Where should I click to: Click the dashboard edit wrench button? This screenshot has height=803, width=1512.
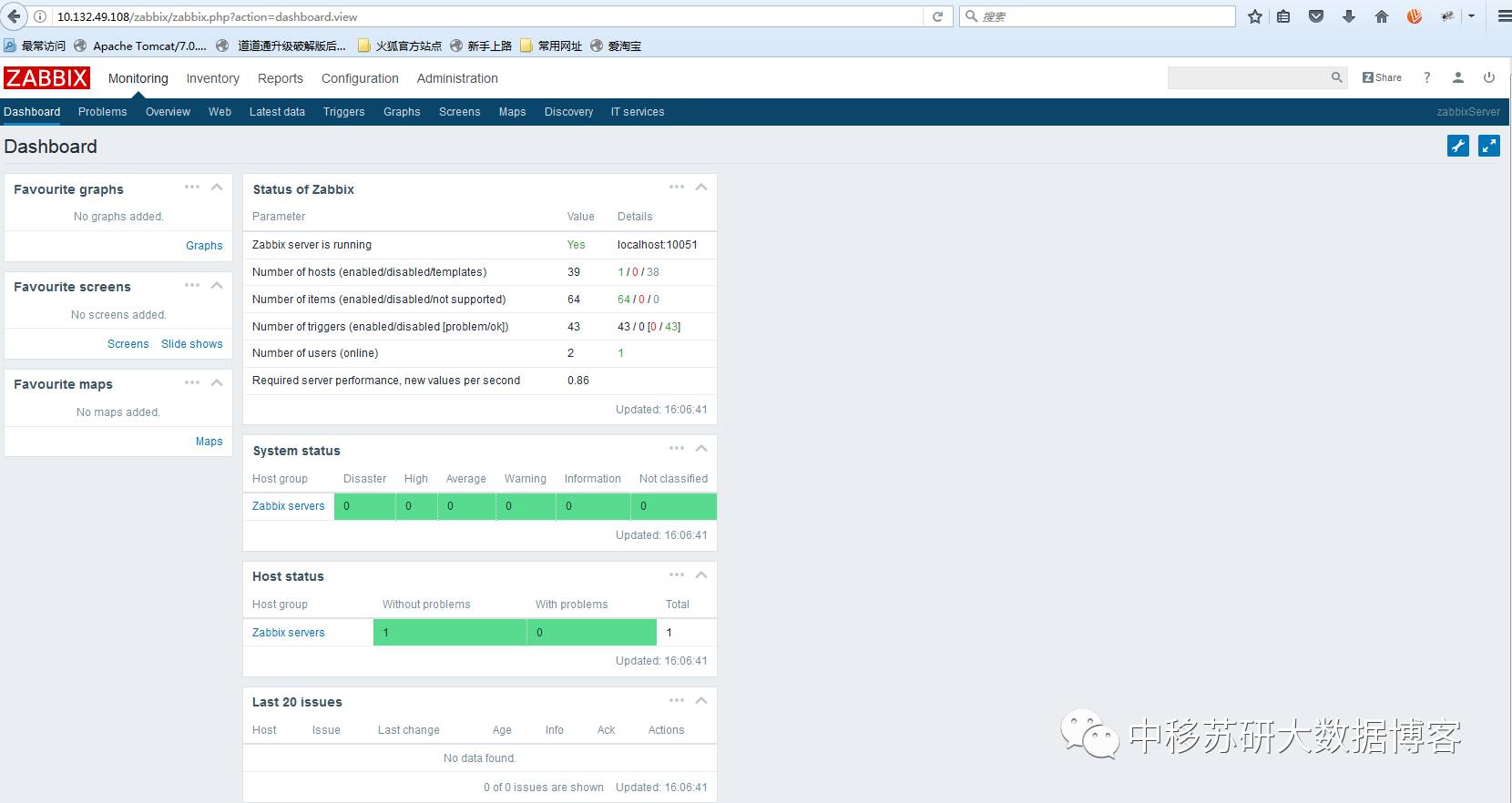coord(1458,146)
